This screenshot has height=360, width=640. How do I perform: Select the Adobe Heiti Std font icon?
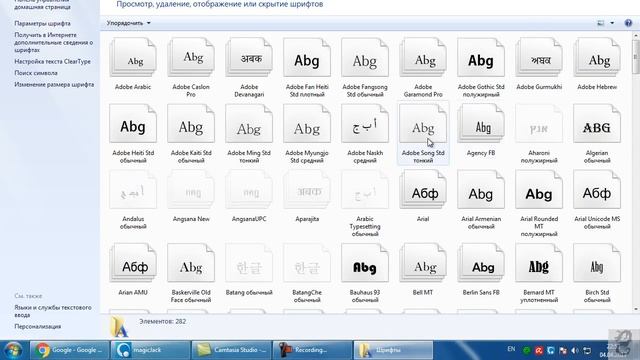[133, 124]
